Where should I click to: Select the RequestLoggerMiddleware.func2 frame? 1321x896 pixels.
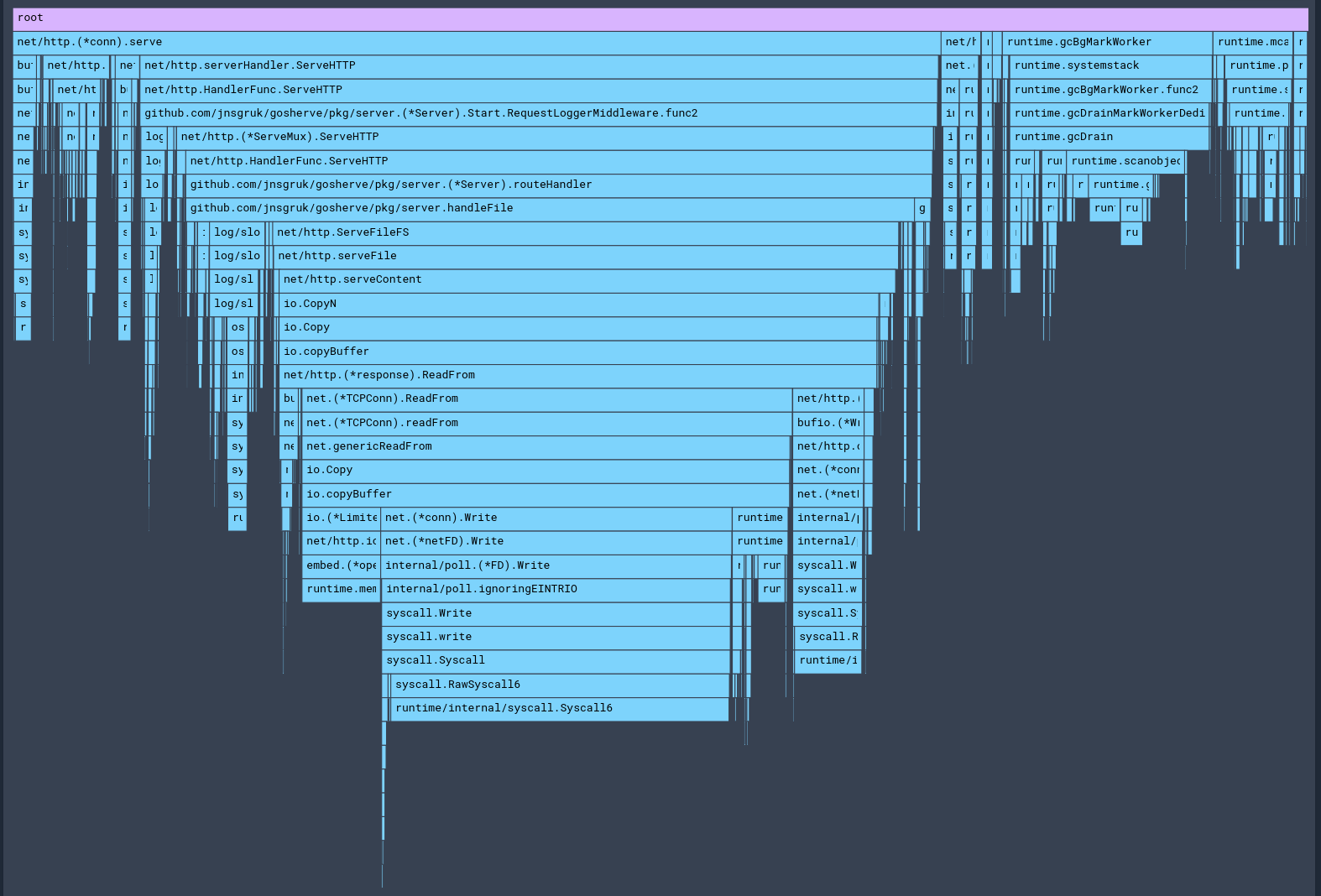tap(538, 114)
